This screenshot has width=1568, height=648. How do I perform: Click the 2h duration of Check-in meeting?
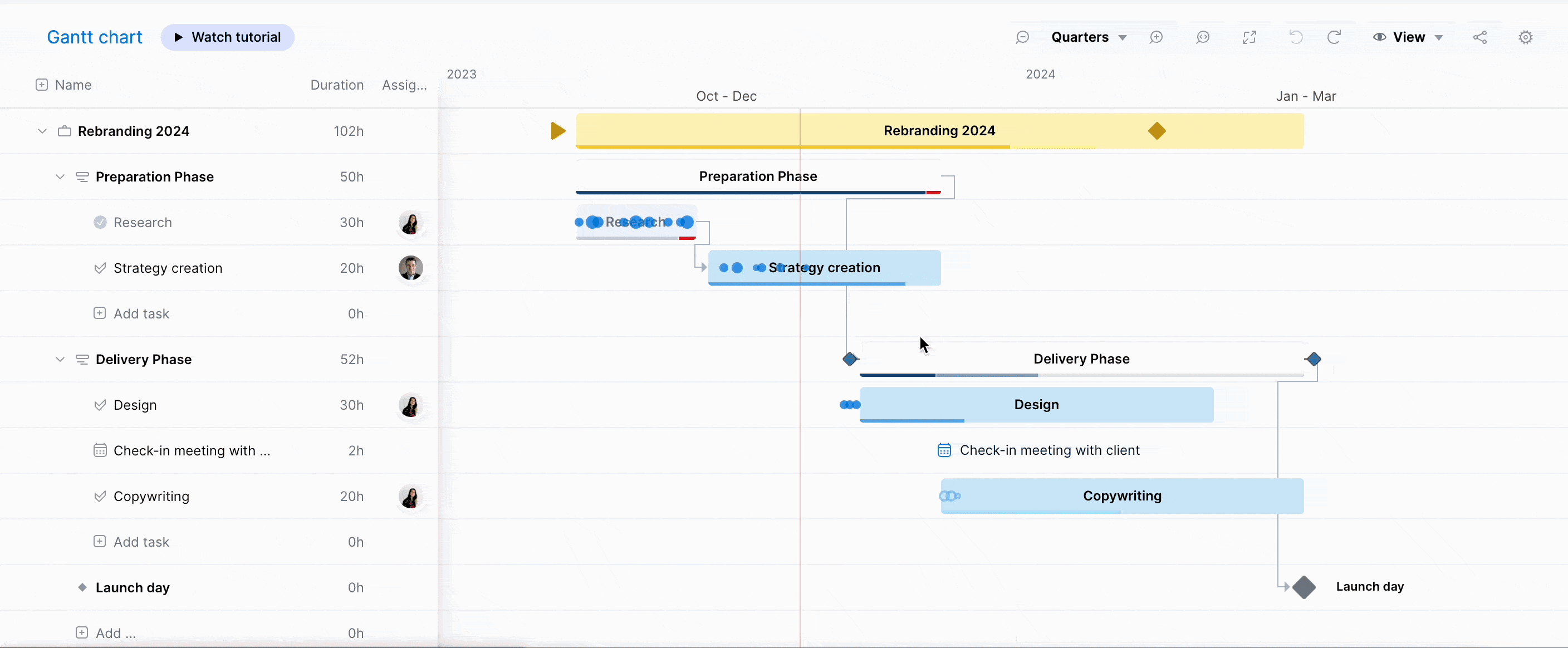[355, 450]
